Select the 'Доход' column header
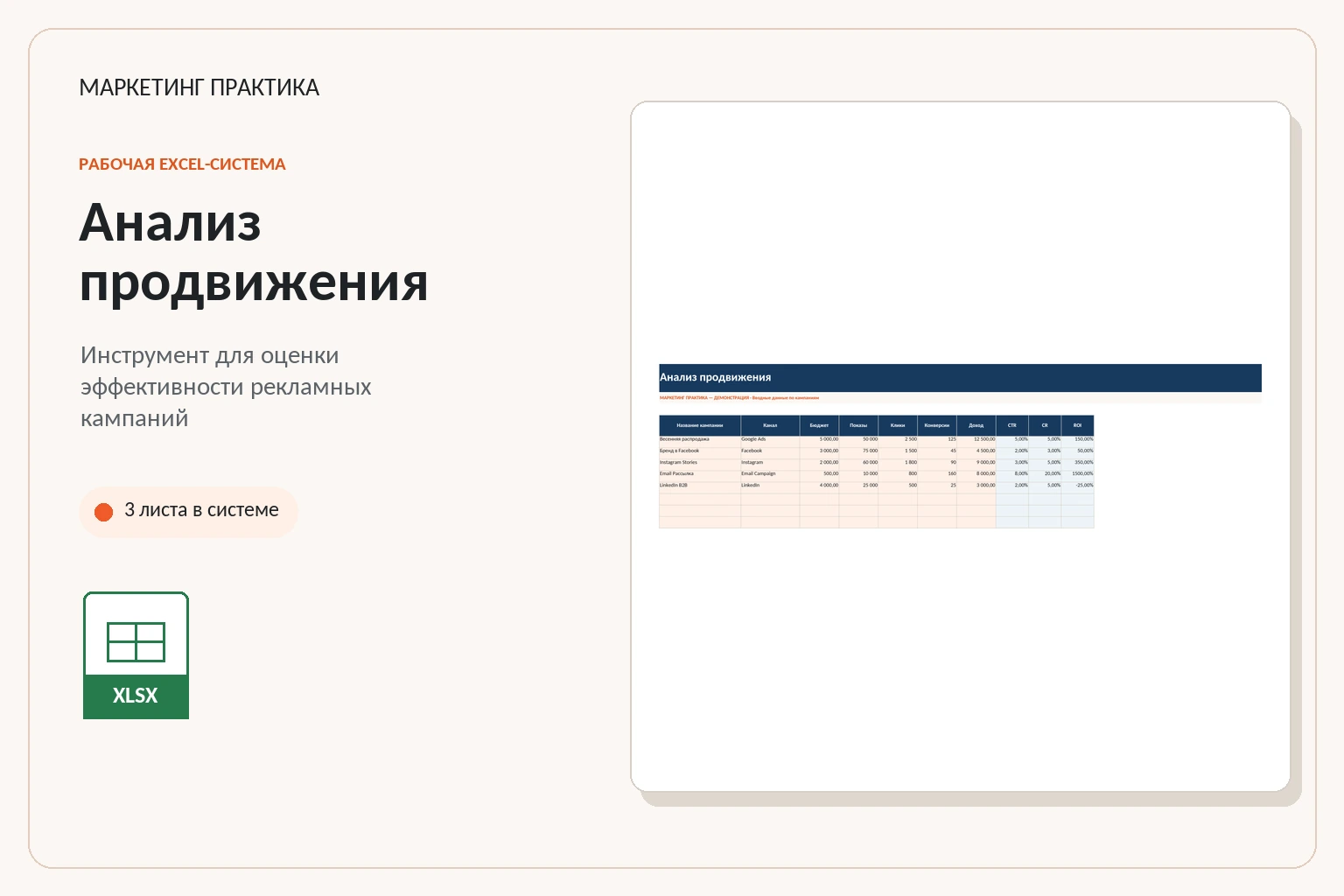Viewport: 1344px width, 896px height. pos(976,425)
